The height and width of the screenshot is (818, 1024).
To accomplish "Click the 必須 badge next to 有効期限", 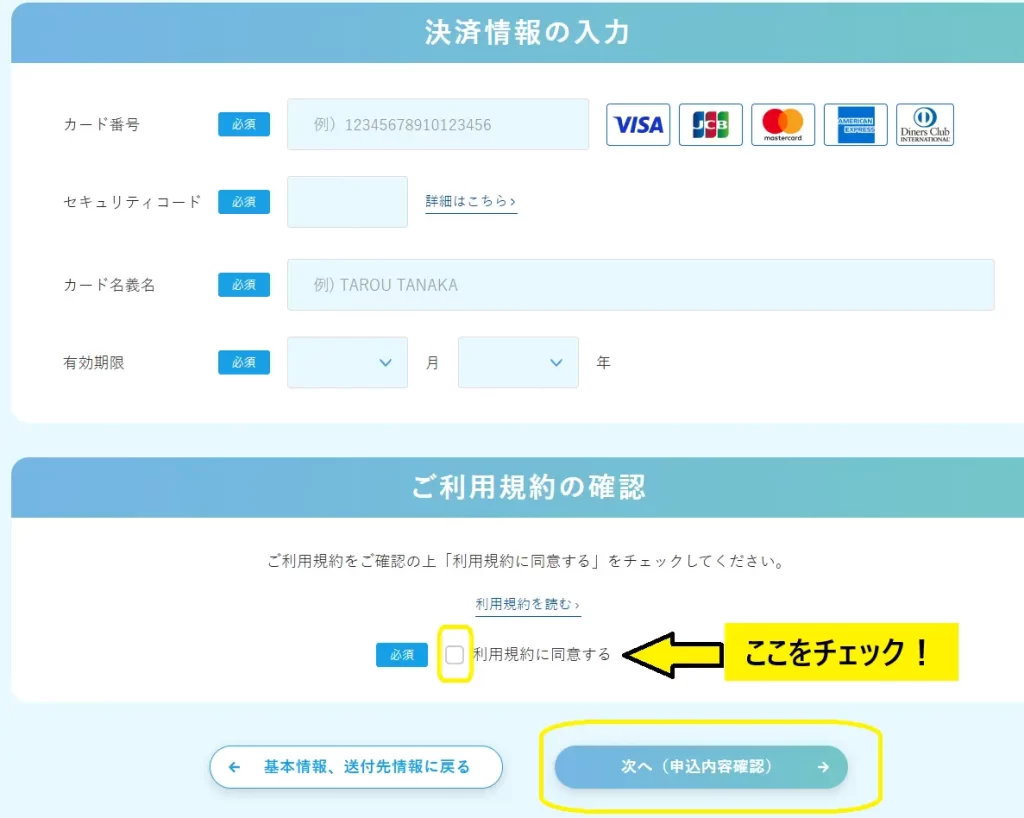I will 243,362.
